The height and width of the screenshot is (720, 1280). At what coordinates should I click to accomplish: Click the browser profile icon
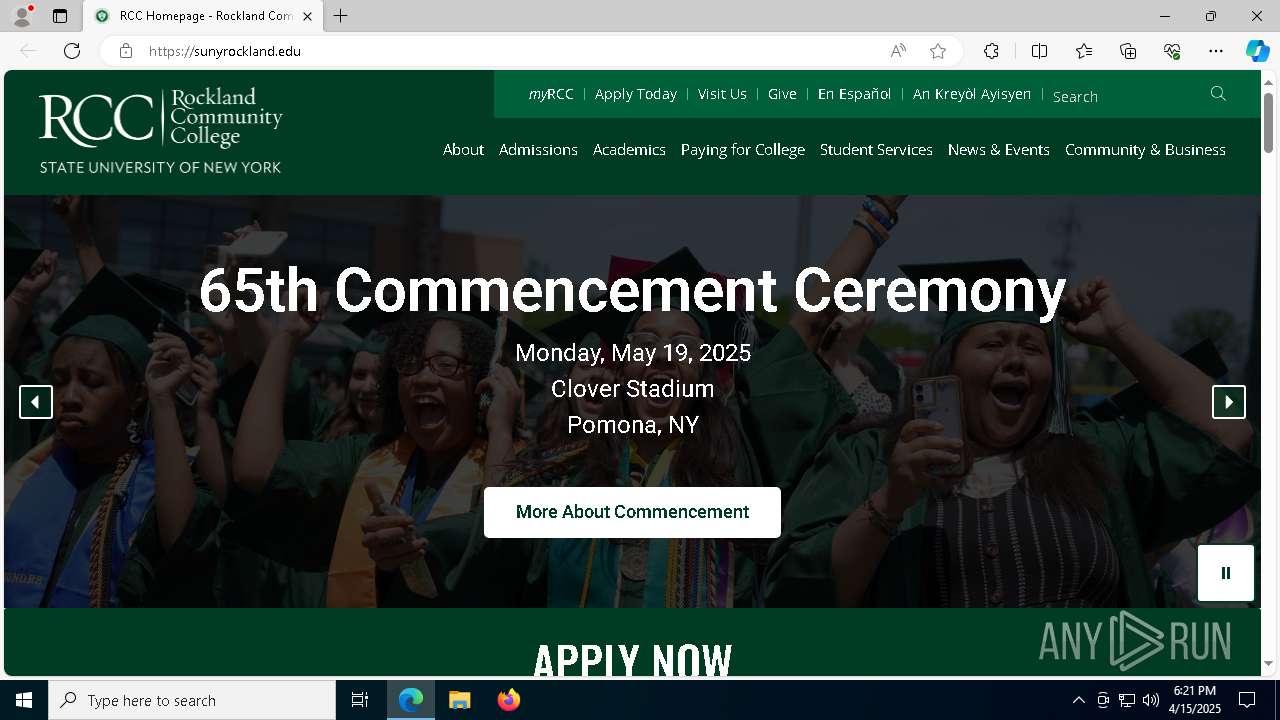(22, 16)
